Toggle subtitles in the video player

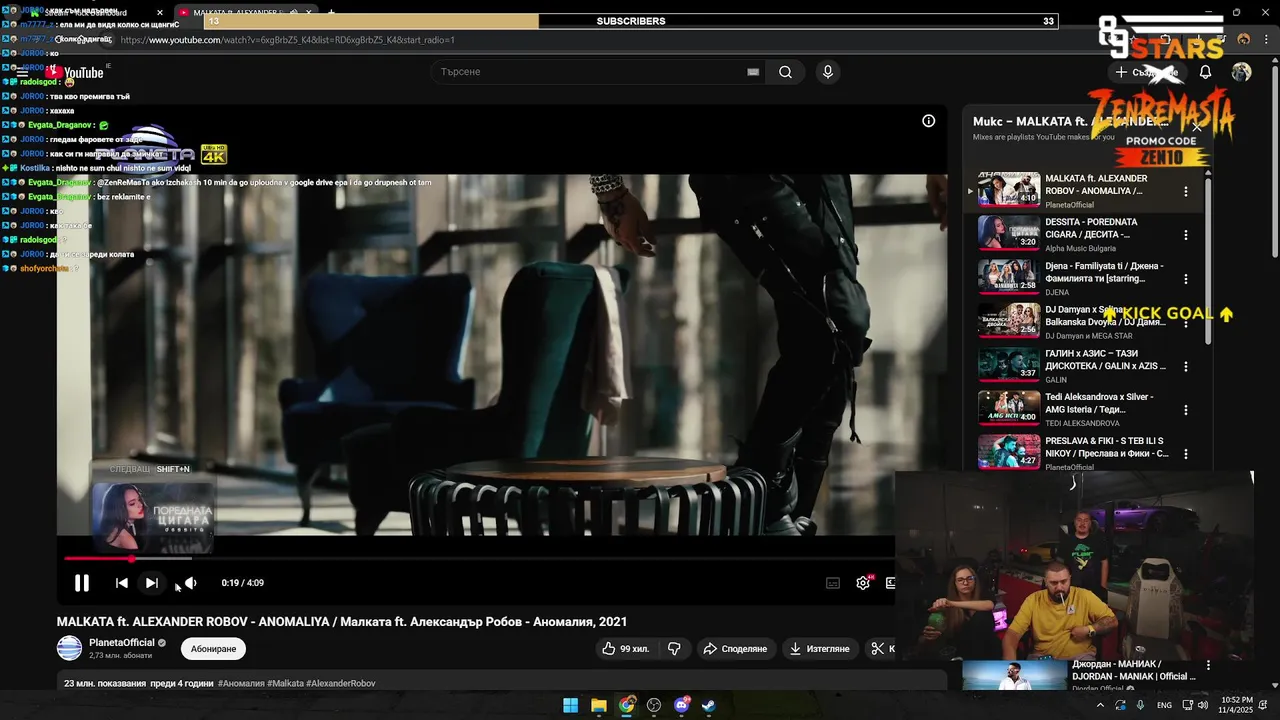click(833, 583)
